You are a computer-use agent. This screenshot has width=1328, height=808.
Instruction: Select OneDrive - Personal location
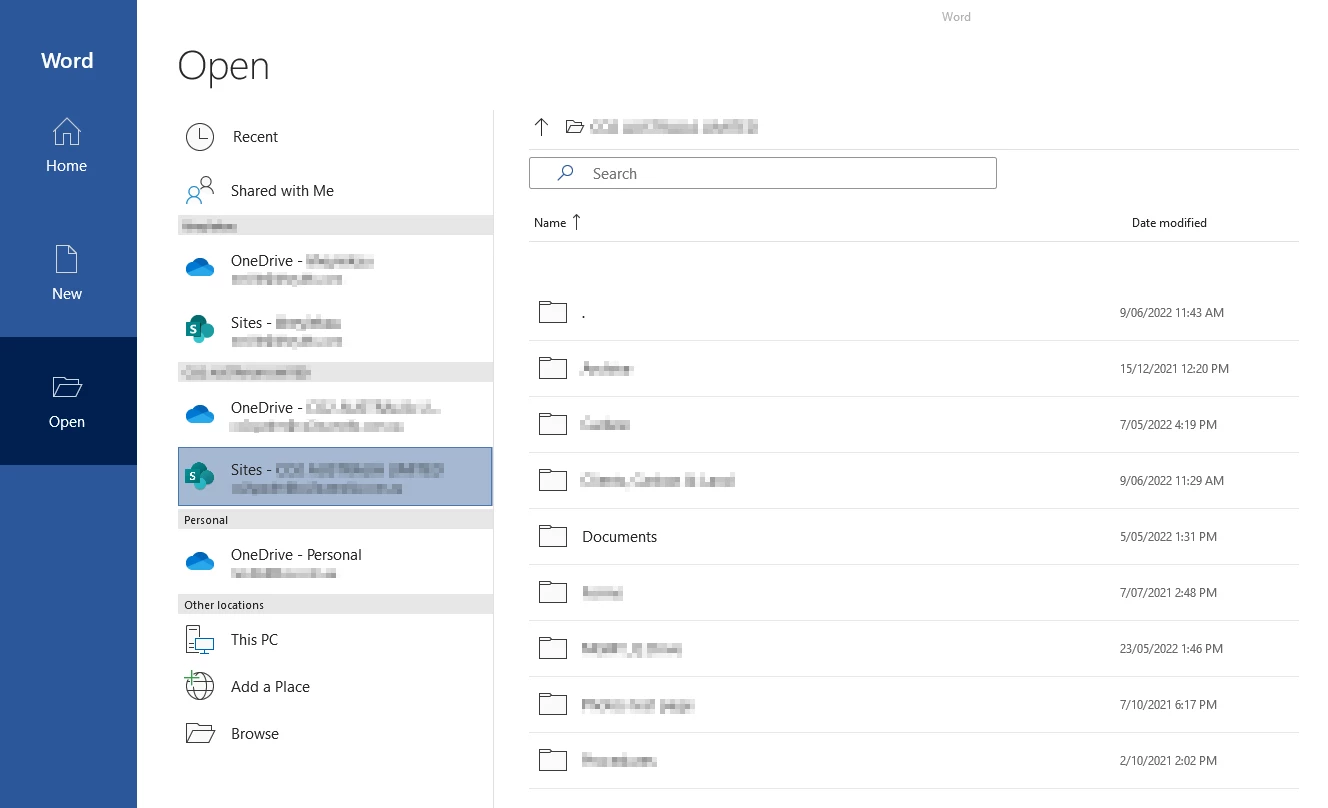coord(335,563)
